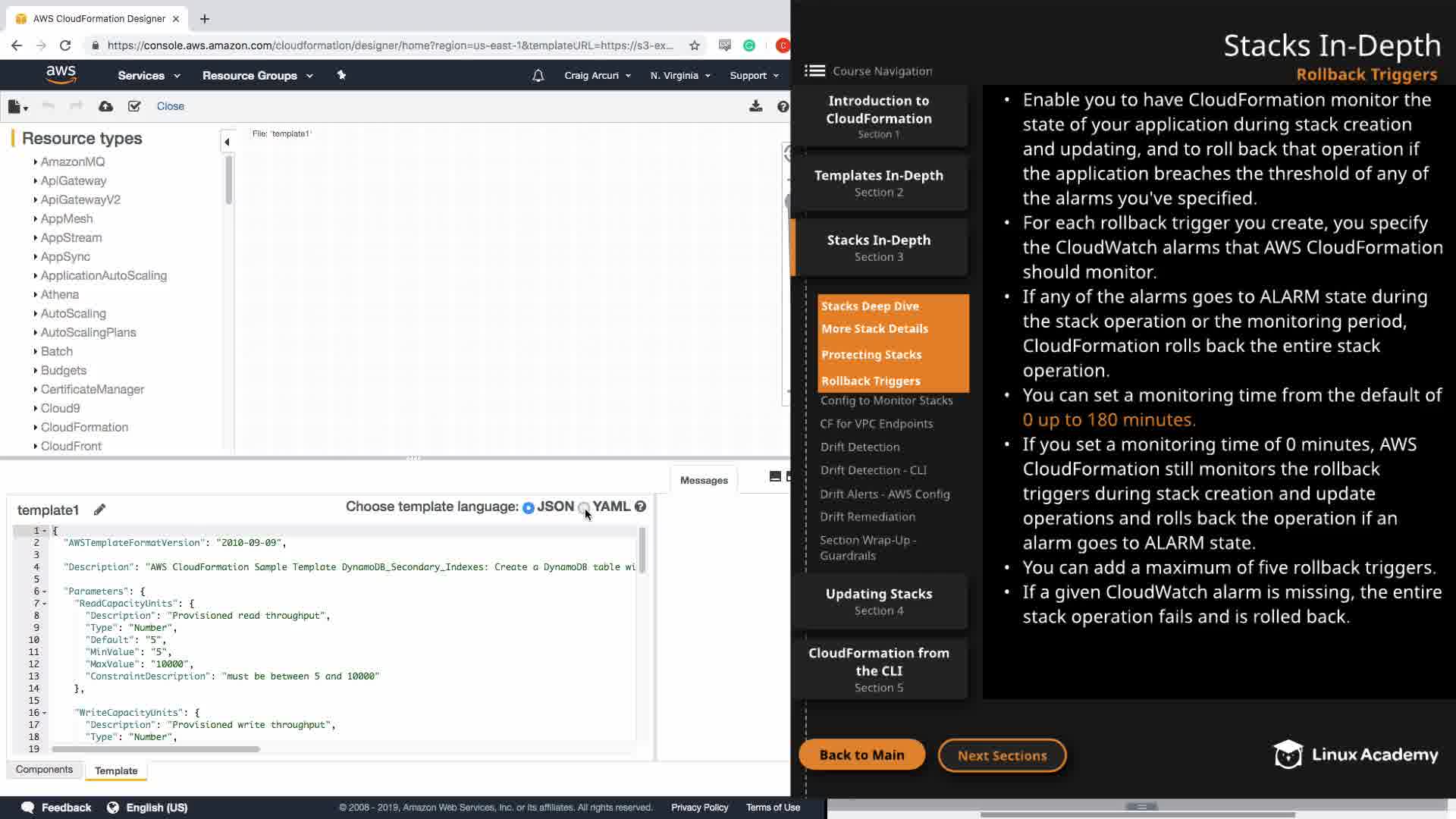Click the Validate template checkmark icon
This screenshot has height=819, width=1456.
[134, 107]
